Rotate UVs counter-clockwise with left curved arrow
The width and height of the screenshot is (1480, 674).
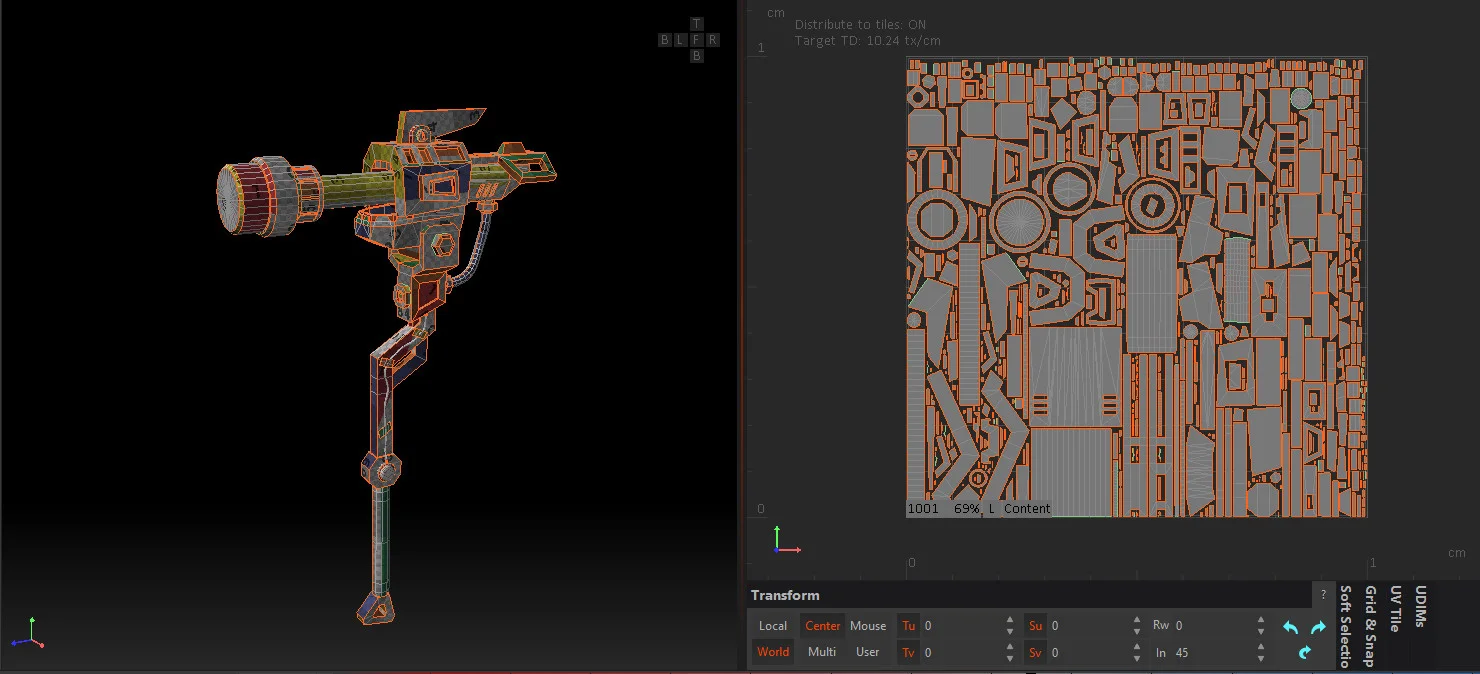click(x=1290, y=627)
